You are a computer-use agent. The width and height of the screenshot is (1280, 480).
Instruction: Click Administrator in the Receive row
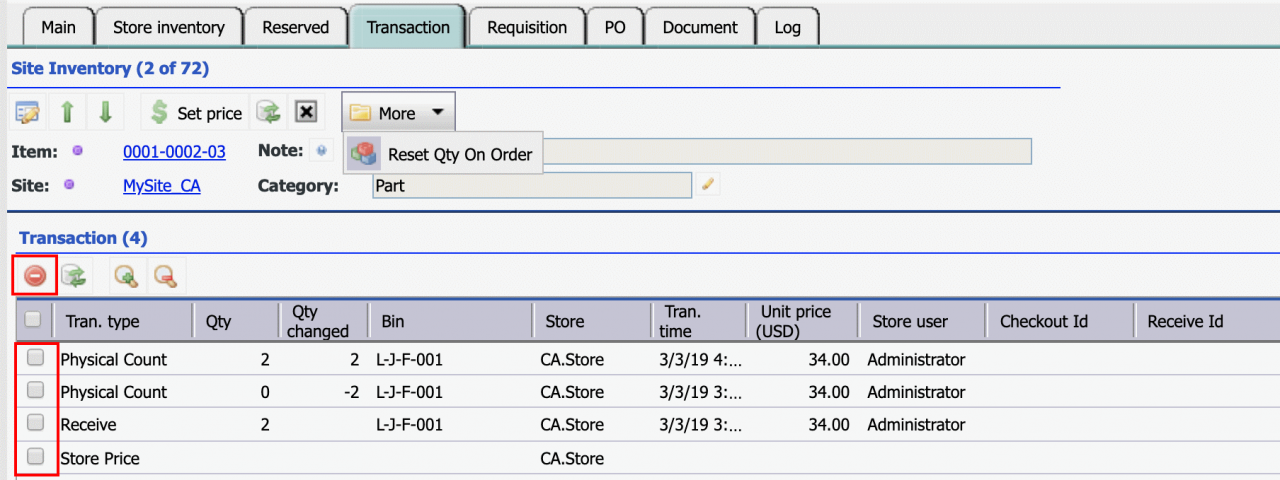pos(916,425)
